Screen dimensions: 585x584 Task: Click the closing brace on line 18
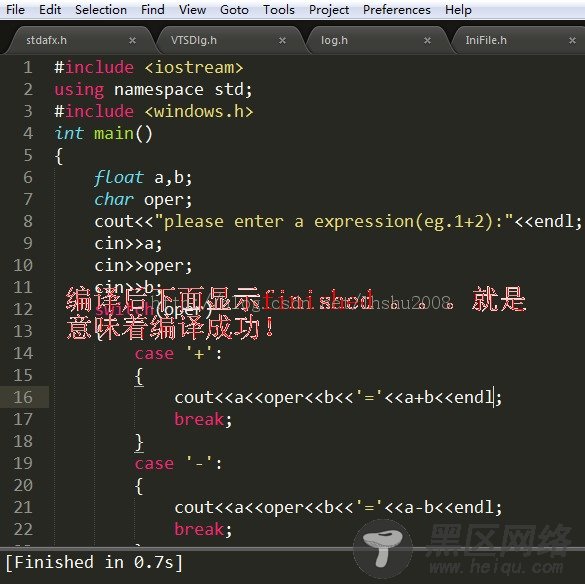[139, 442]
